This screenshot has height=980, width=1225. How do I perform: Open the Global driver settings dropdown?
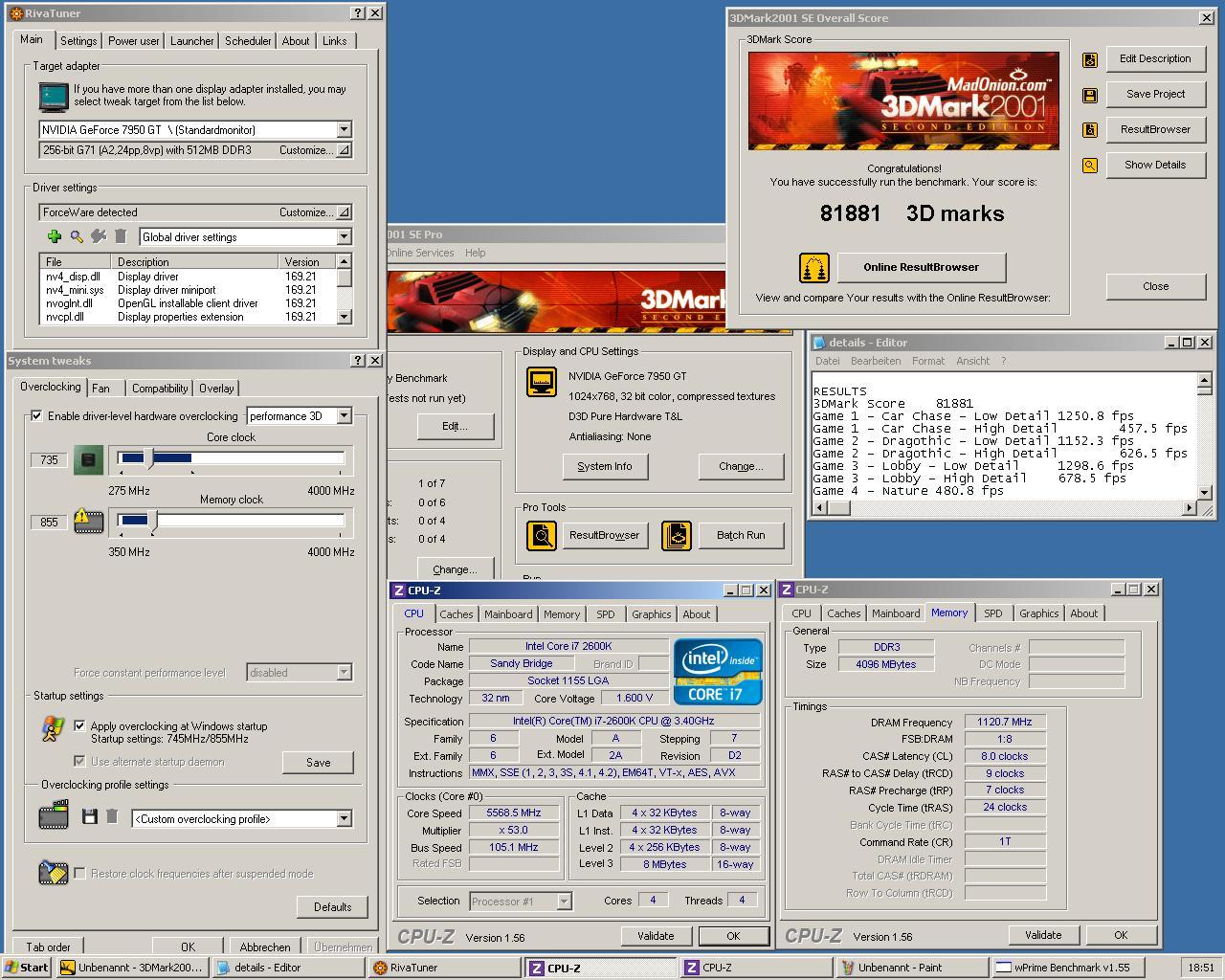tap(344, 236)
